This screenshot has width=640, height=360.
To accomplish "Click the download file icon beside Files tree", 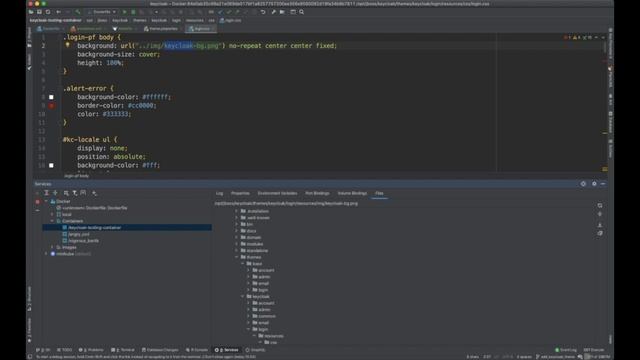I will click(x=600, y=225).
